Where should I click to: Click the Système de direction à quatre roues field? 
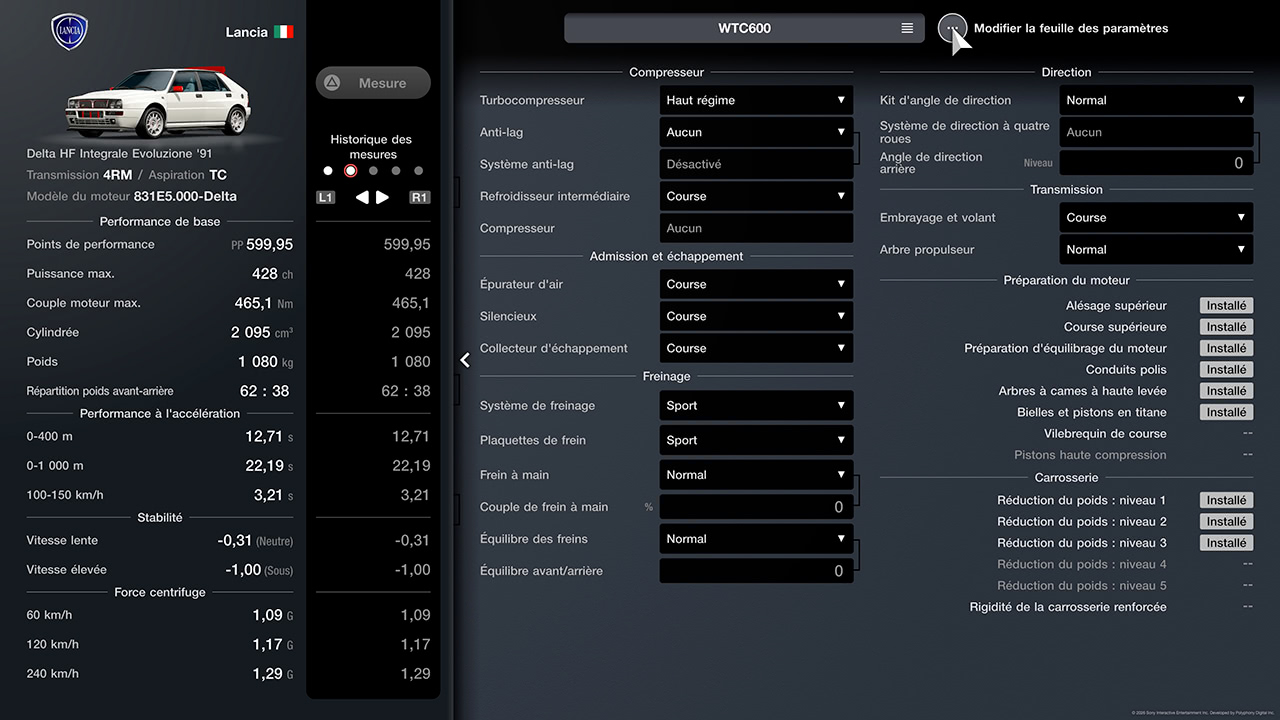tap(1156, 132)
